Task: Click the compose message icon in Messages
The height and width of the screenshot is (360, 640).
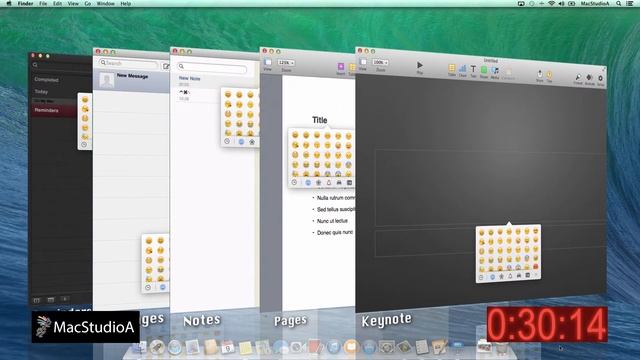Action: pos(166,66)
